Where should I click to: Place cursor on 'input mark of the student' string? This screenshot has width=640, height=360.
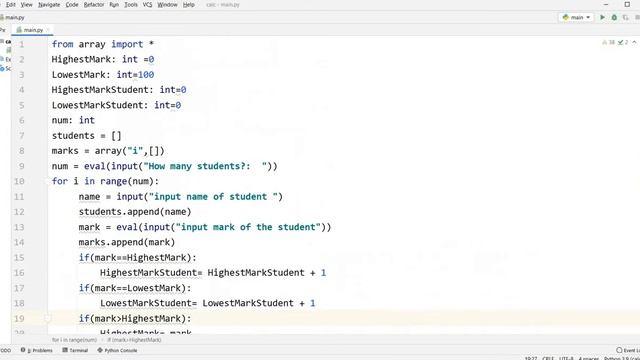[x=248, y=227]
